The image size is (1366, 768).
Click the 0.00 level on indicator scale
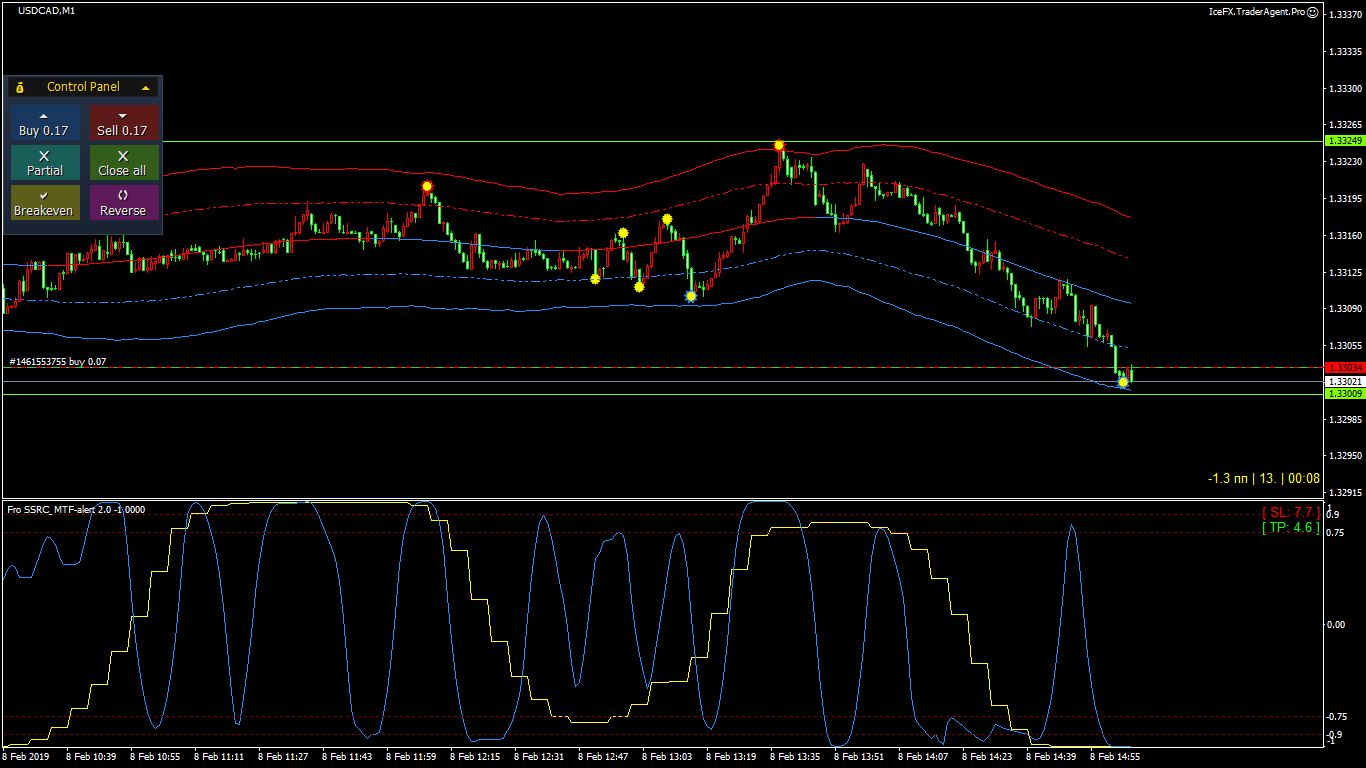click(x=1335, y=624)
